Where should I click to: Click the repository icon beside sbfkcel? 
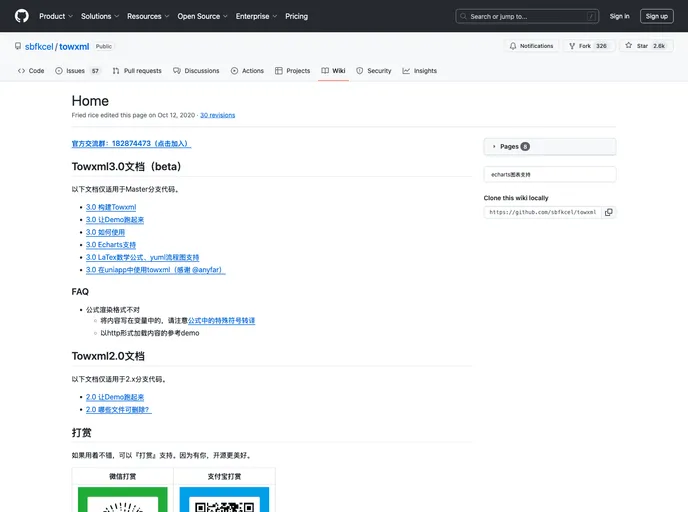coord(18,46)
